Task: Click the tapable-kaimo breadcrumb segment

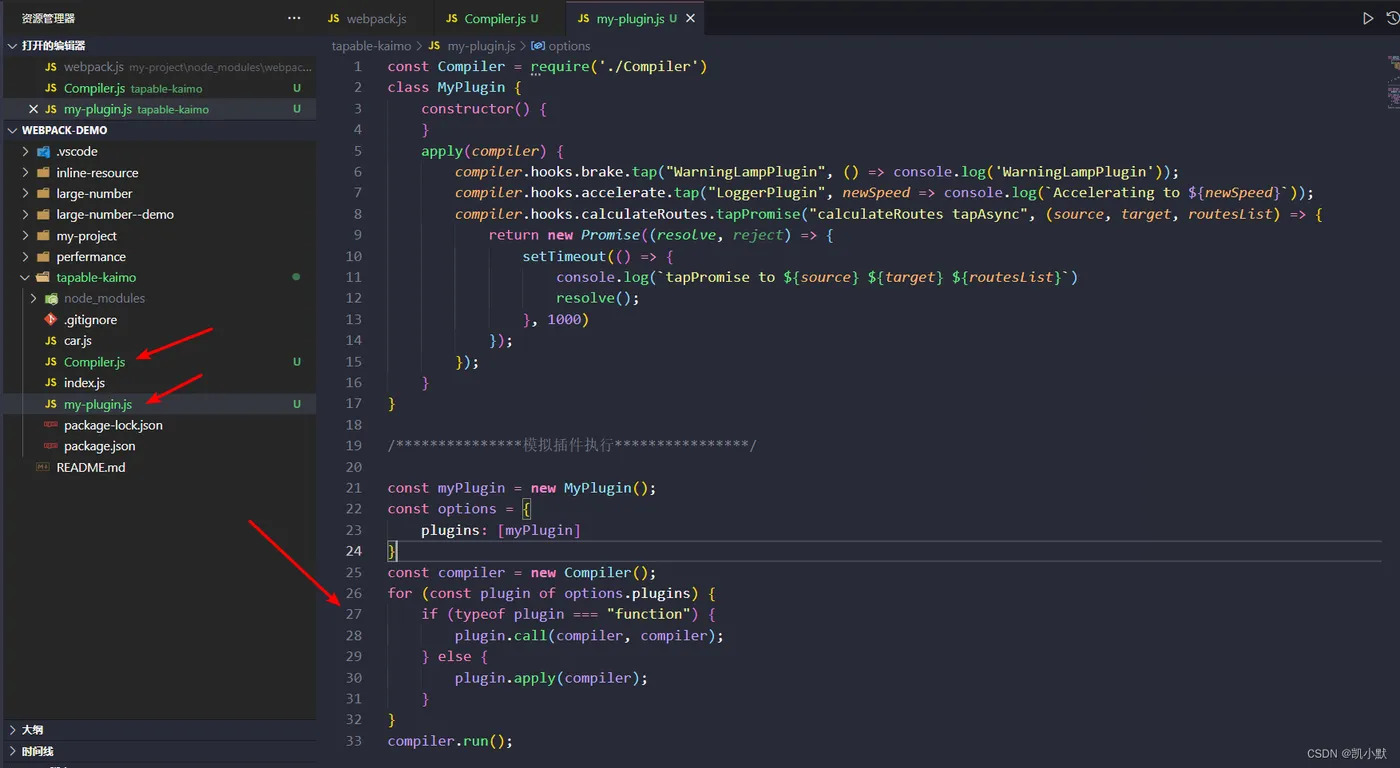Action: pyautogui.click(x=371, y=46)
